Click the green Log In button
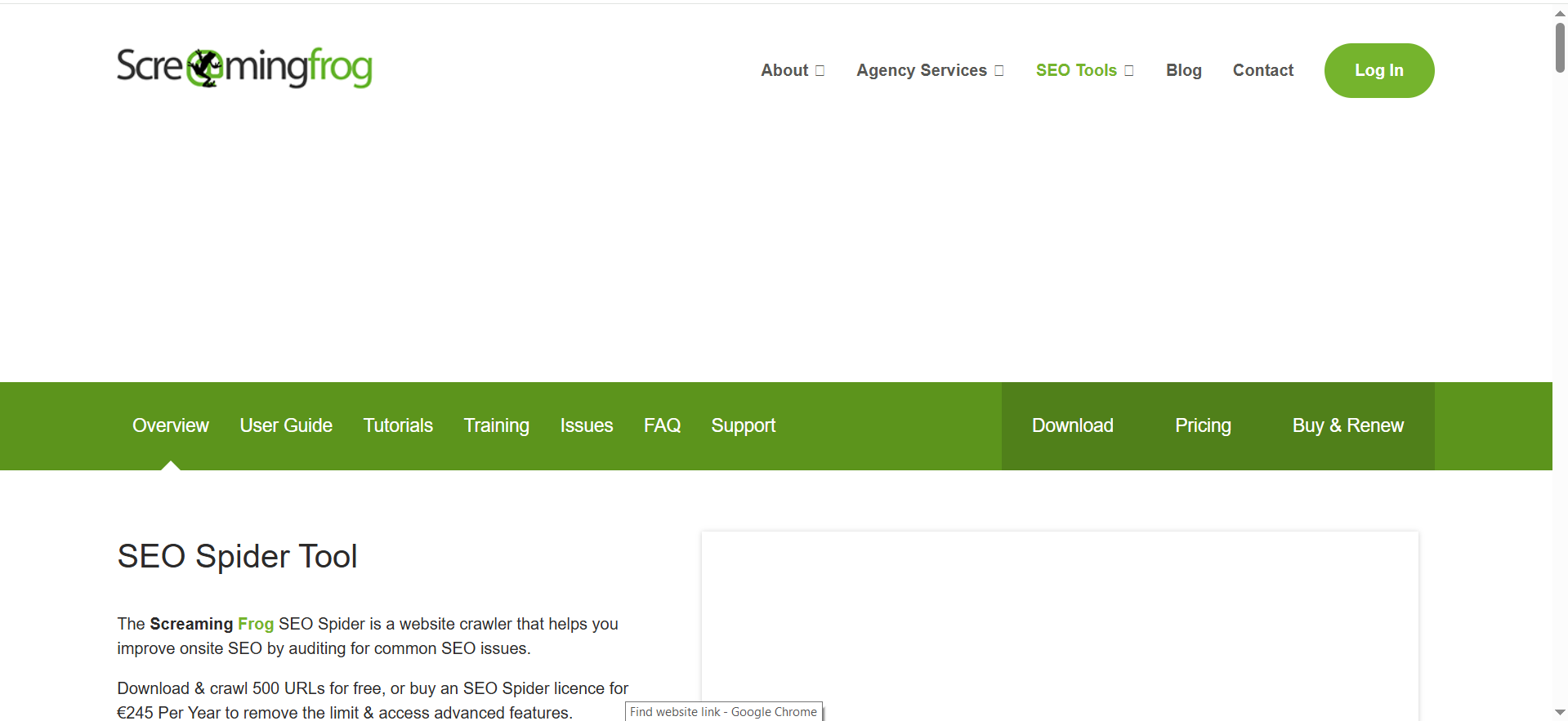The width and height of the screenshot is (1568, 721). click(x=1379, y=70)
